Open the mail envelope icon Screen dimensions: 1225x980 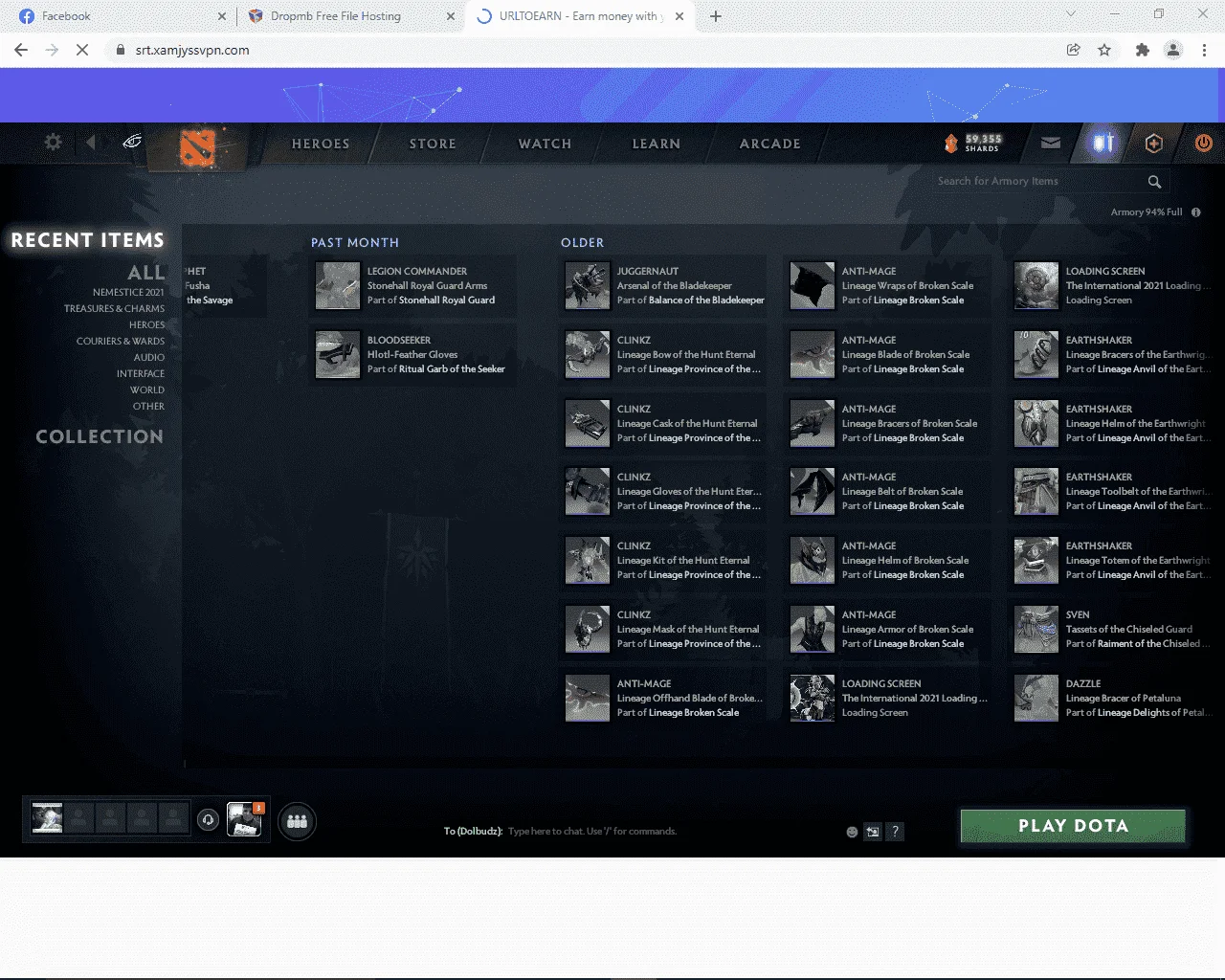(1051, 144)
